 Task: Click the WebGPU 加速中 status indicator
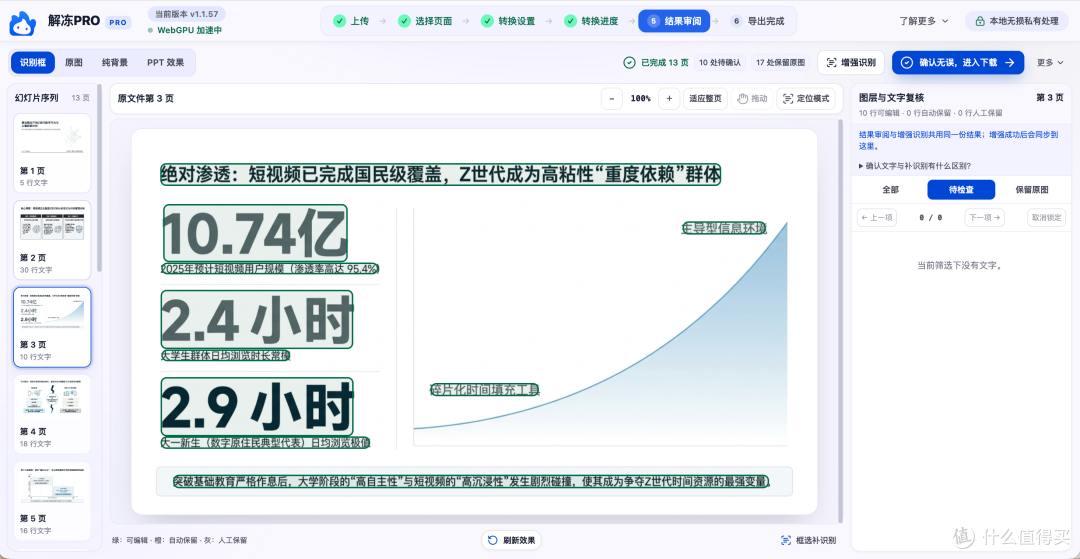coord(185,31)
